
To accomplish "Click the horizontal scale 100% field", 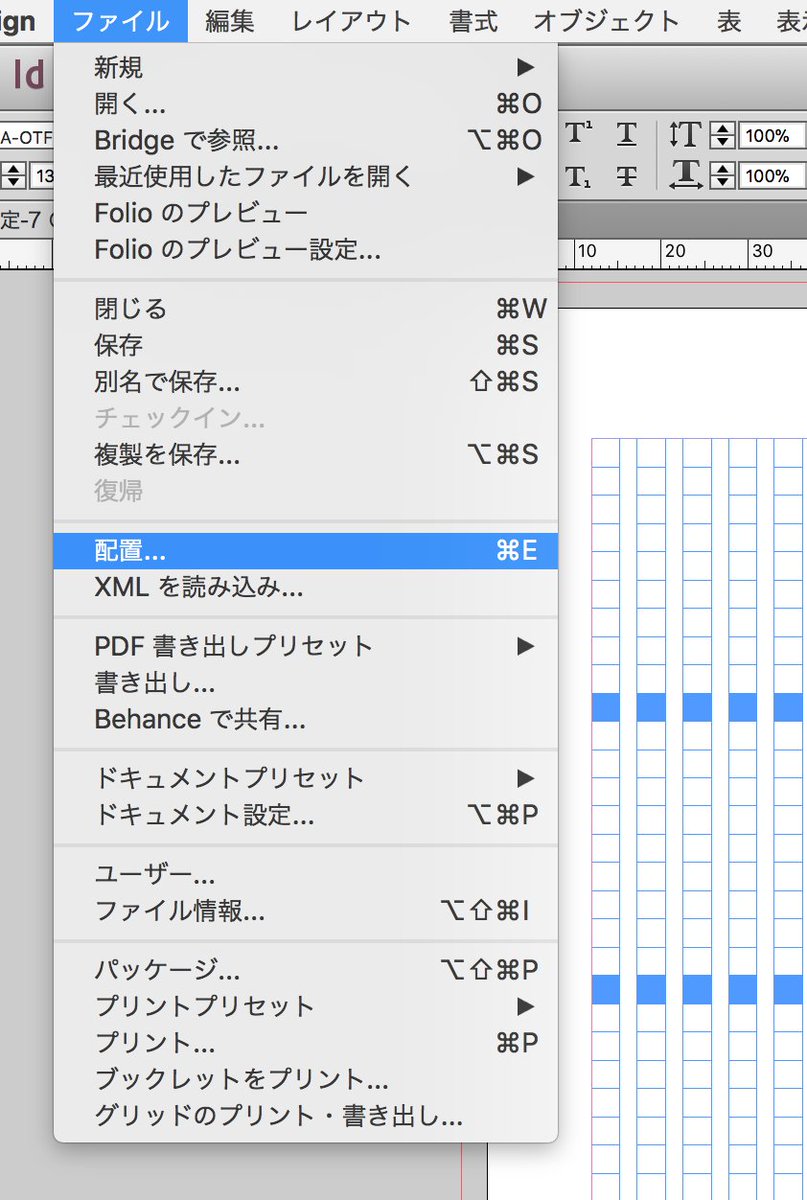I will [x=771, y=176].
